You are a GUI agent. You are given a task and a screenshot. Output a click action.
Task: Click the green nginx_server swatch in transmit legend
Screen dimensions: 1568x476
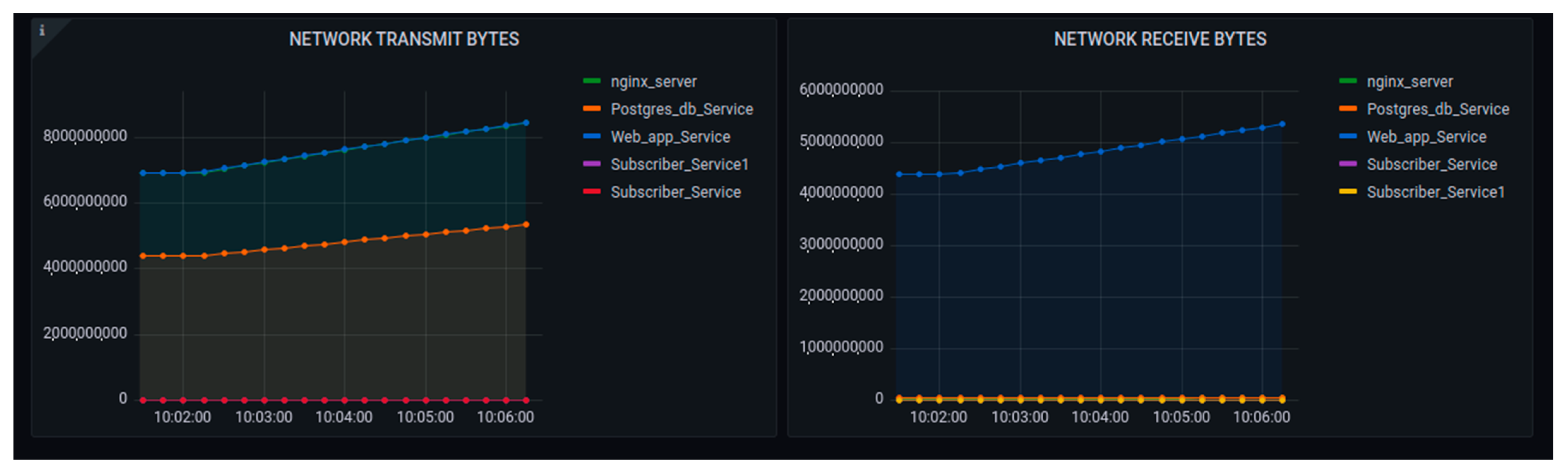pos(592,81)
